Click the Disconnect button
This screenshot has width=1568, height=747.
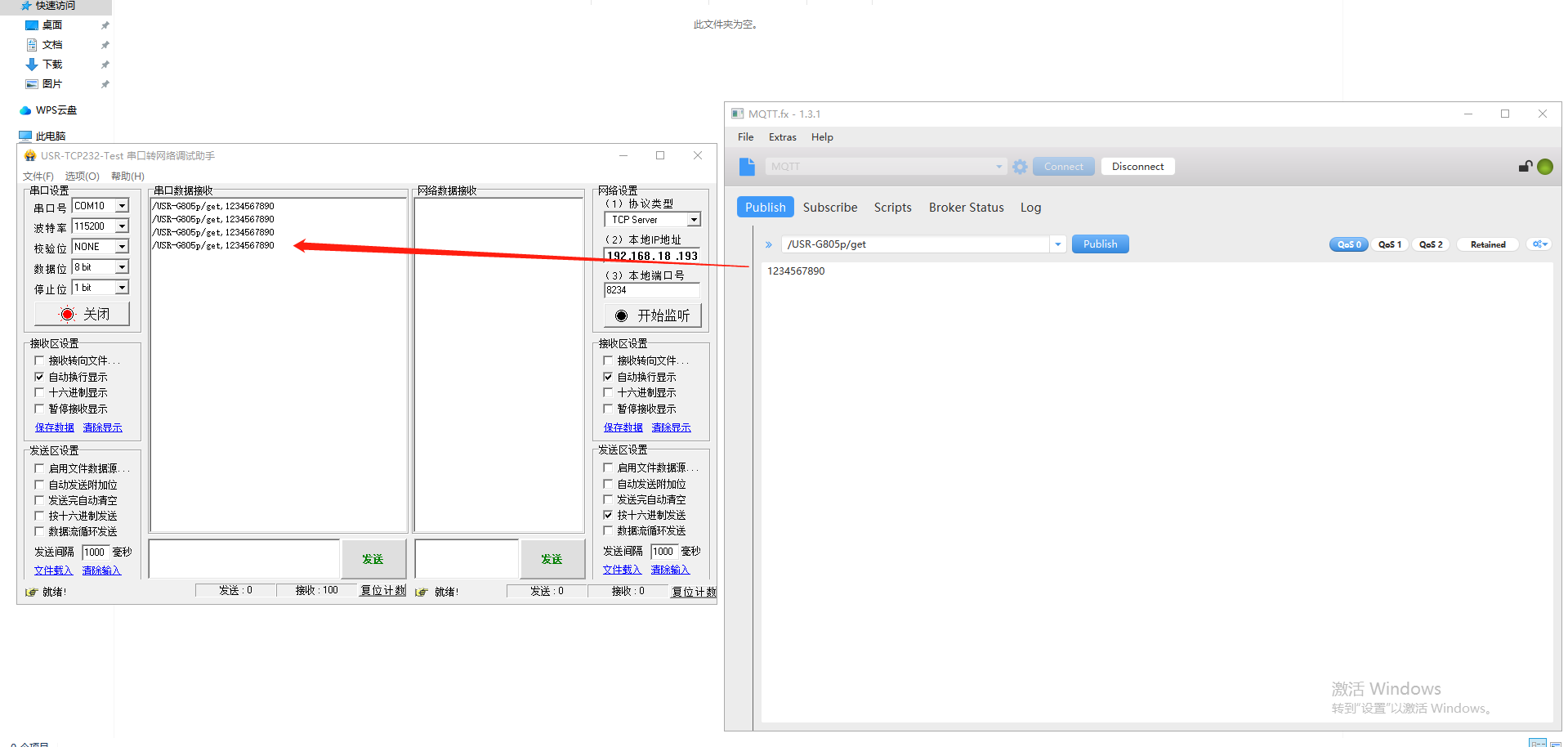[x=1137, y=167]
